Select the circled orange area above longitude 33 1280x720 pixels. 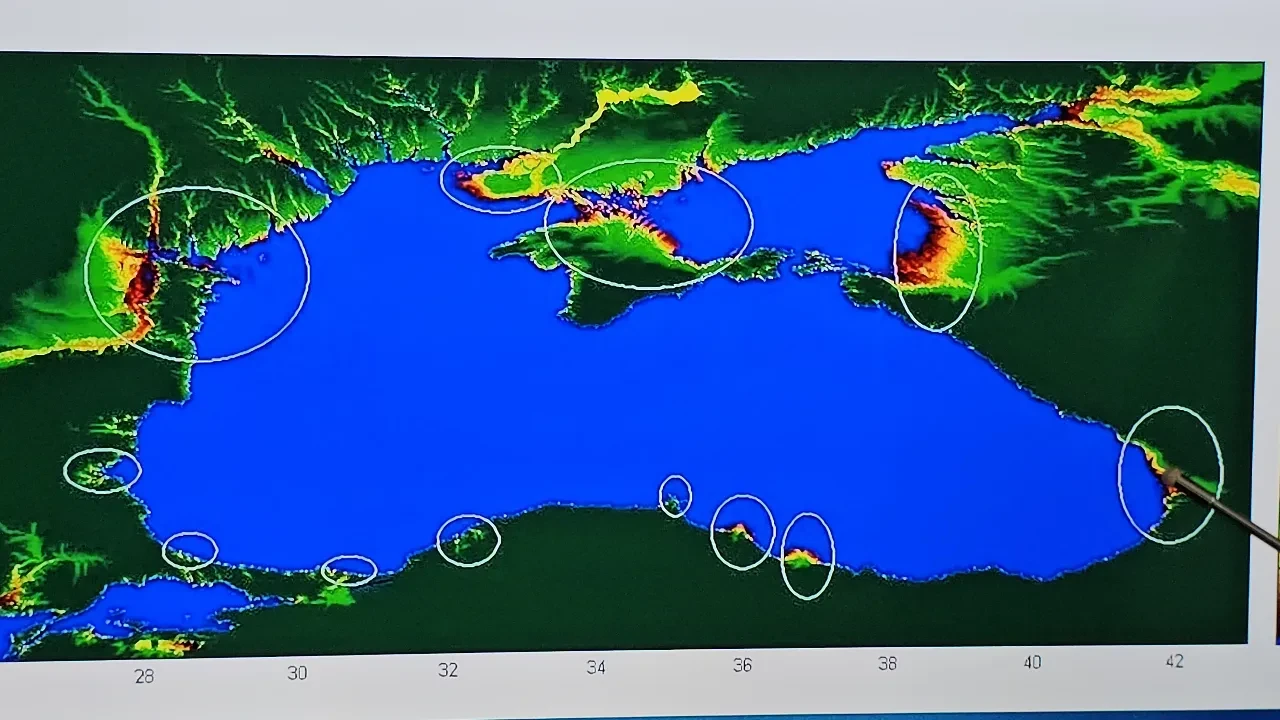(500, 180)
